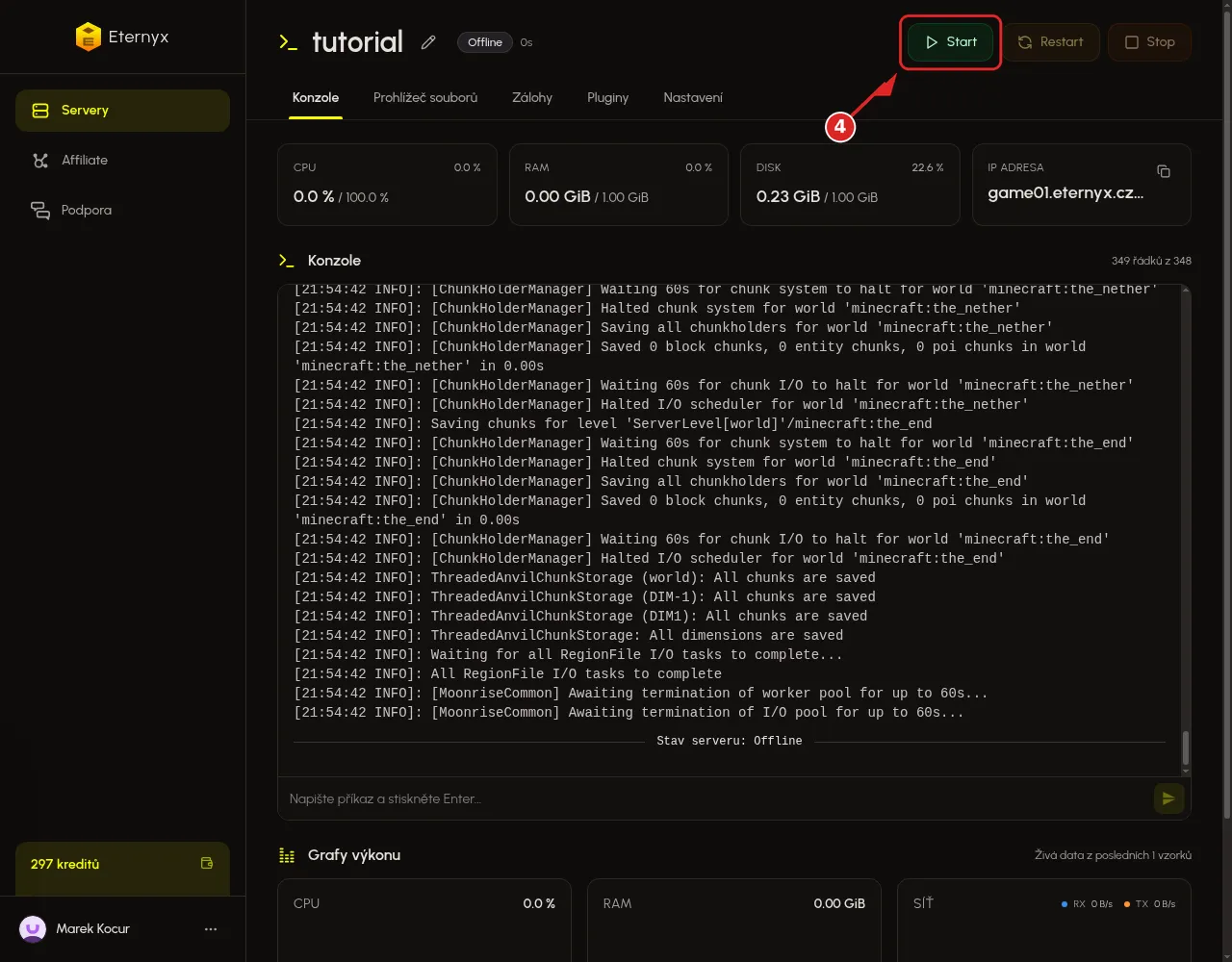Click the DISK usage card
Screen dimensions: 1232x962
coord(850,185)
